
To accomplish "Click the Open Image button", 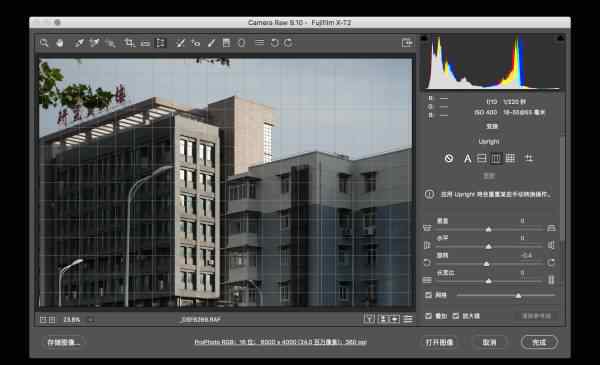I will tap(439, 342).
